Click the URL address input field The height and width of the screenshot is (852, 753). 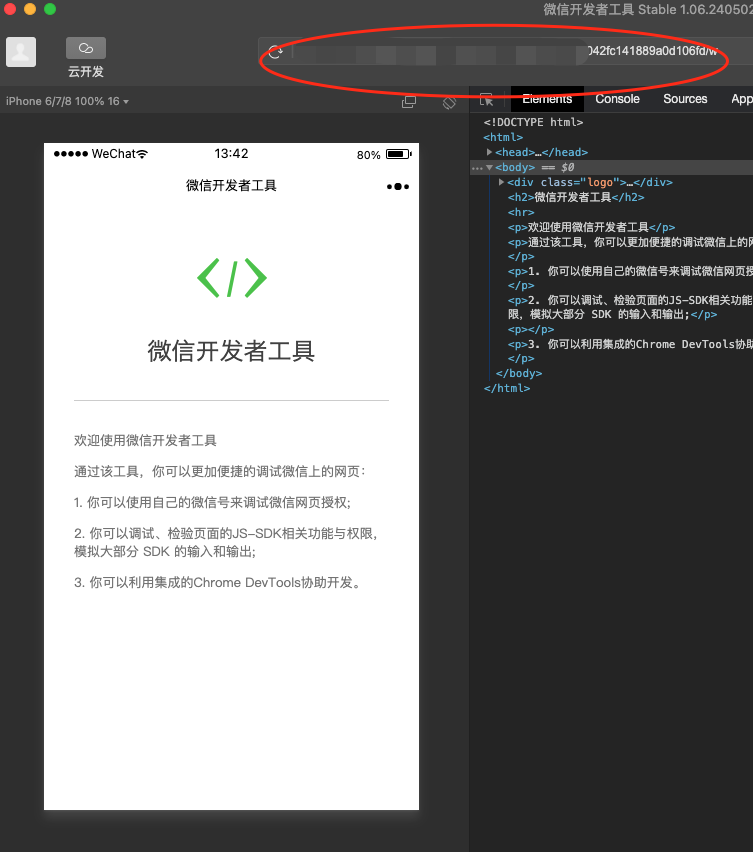[505, 52]
